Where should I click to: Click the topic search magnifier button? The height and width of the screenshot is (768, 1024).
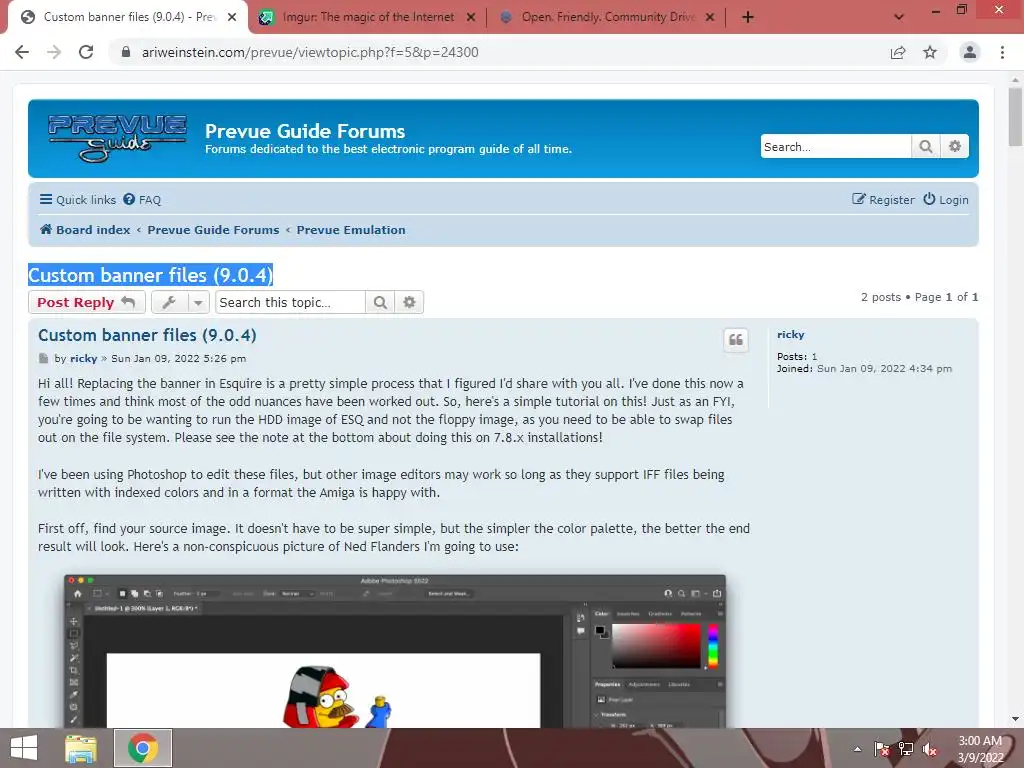coord(380,302)
